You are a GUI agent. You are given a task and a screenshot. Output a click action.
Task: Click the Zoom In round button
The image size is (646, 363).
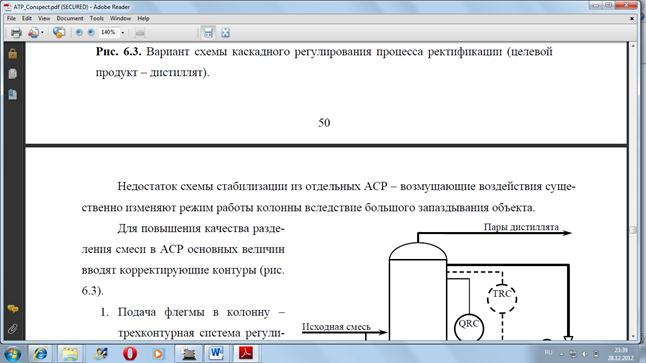[91, 33]
